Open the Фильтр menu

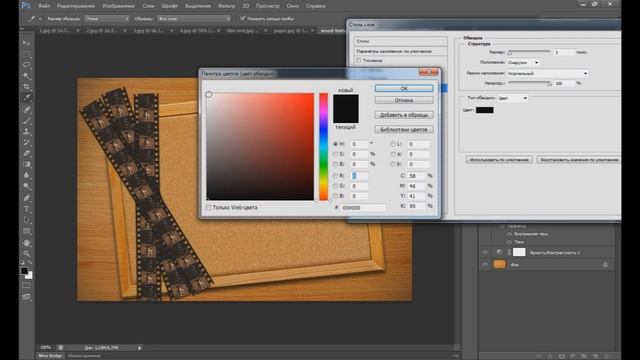pyautogui.click(x=227, y=6)
